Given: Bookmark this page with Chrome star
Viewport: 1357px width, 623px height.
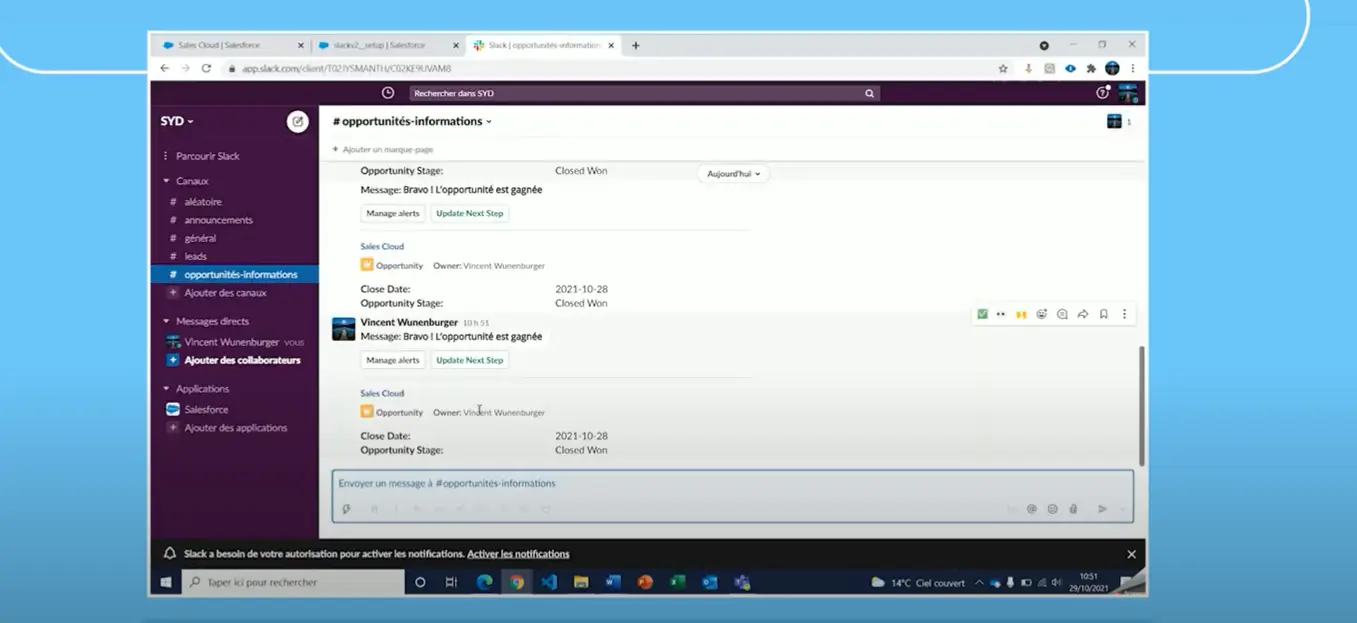Looking at the screenshot, I should [1003, 69].
